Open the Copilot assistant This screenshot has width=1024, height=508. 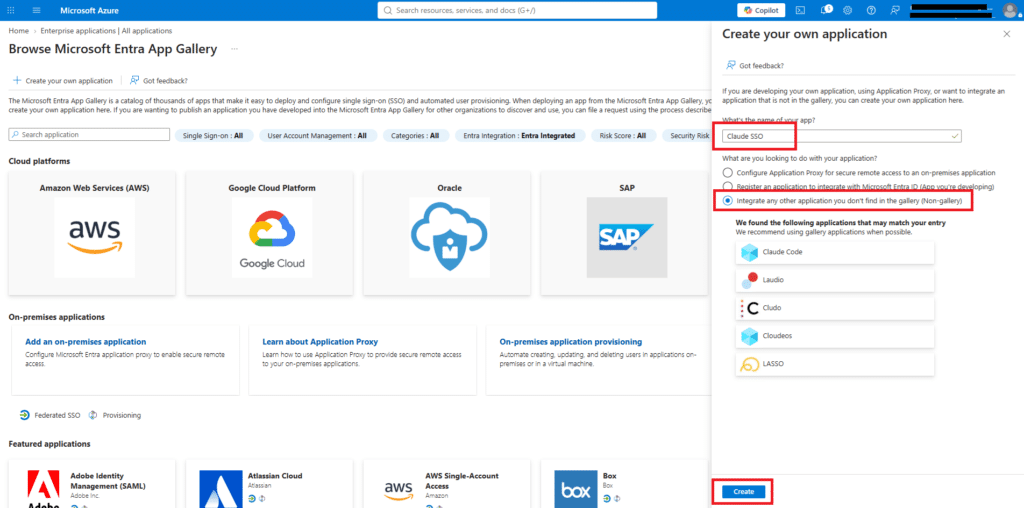pyautogui.click(x=761, y=10)
